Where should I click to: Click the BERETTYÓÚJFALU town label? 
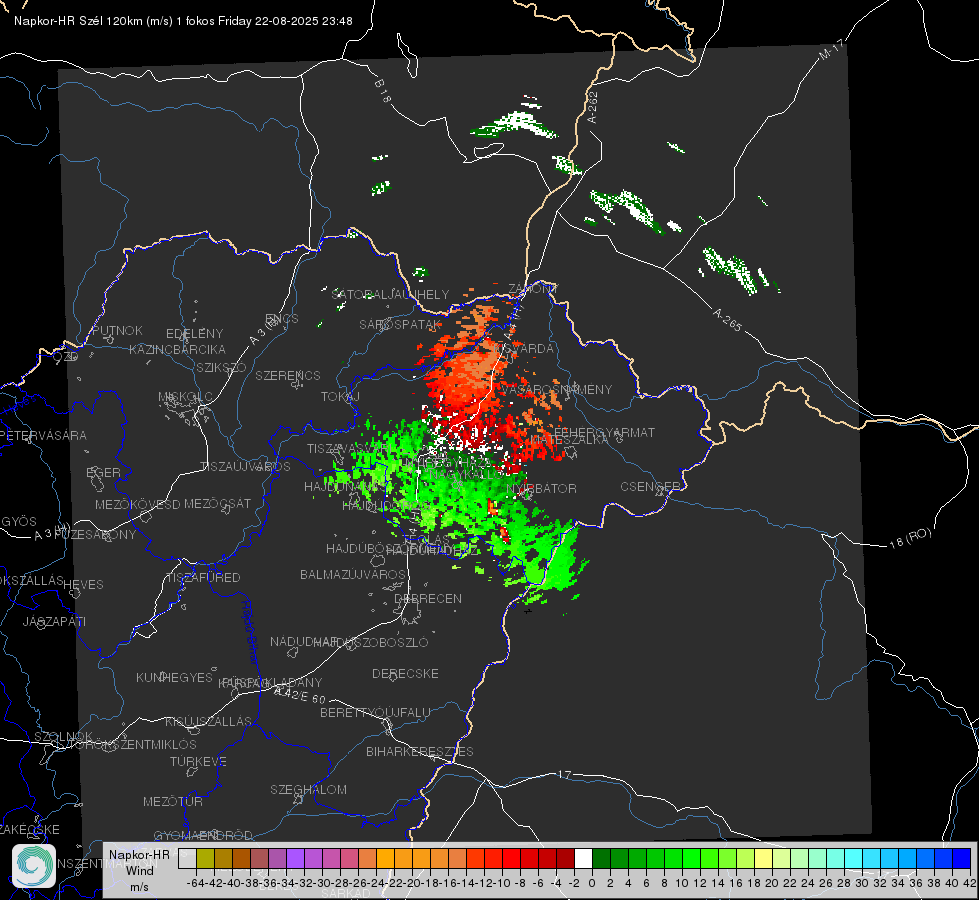coord(375,713)
